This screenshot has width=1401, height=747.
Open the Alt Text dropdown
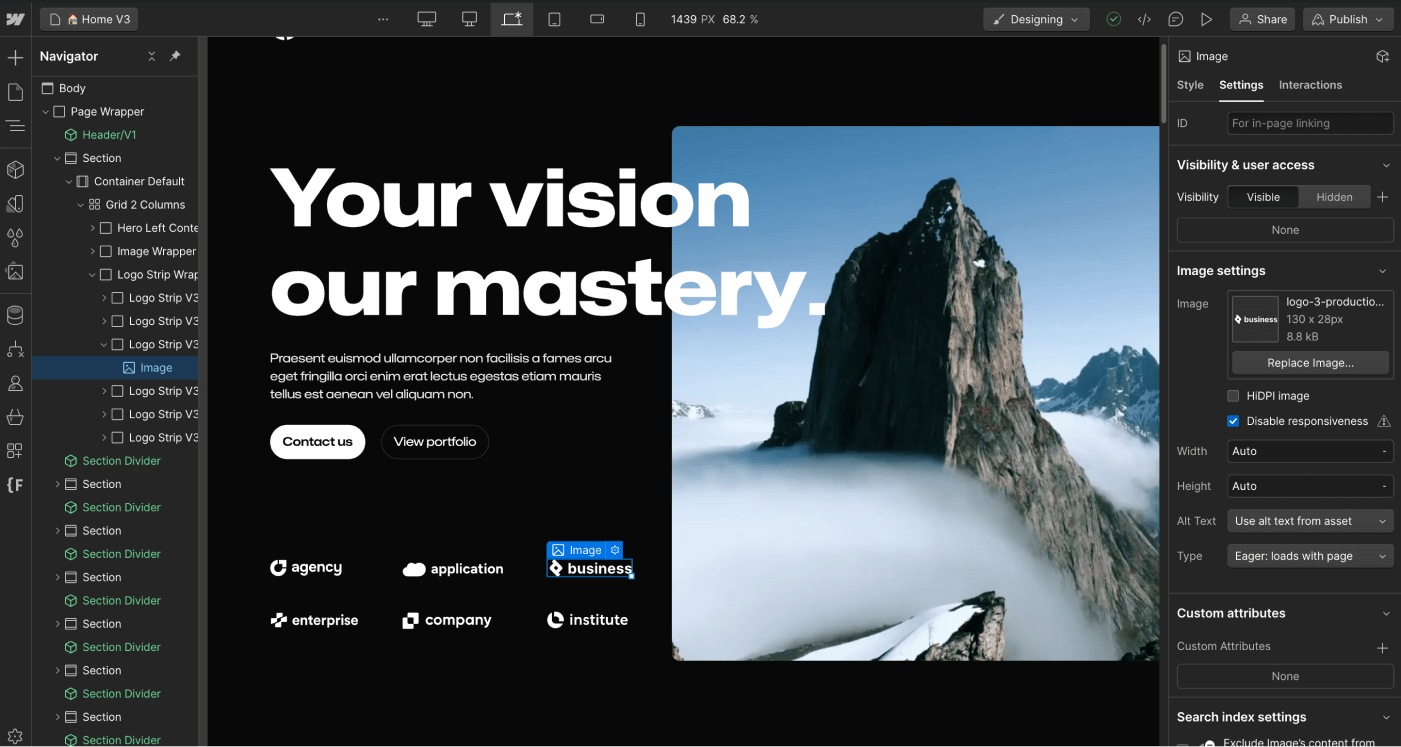point(1310,520)
